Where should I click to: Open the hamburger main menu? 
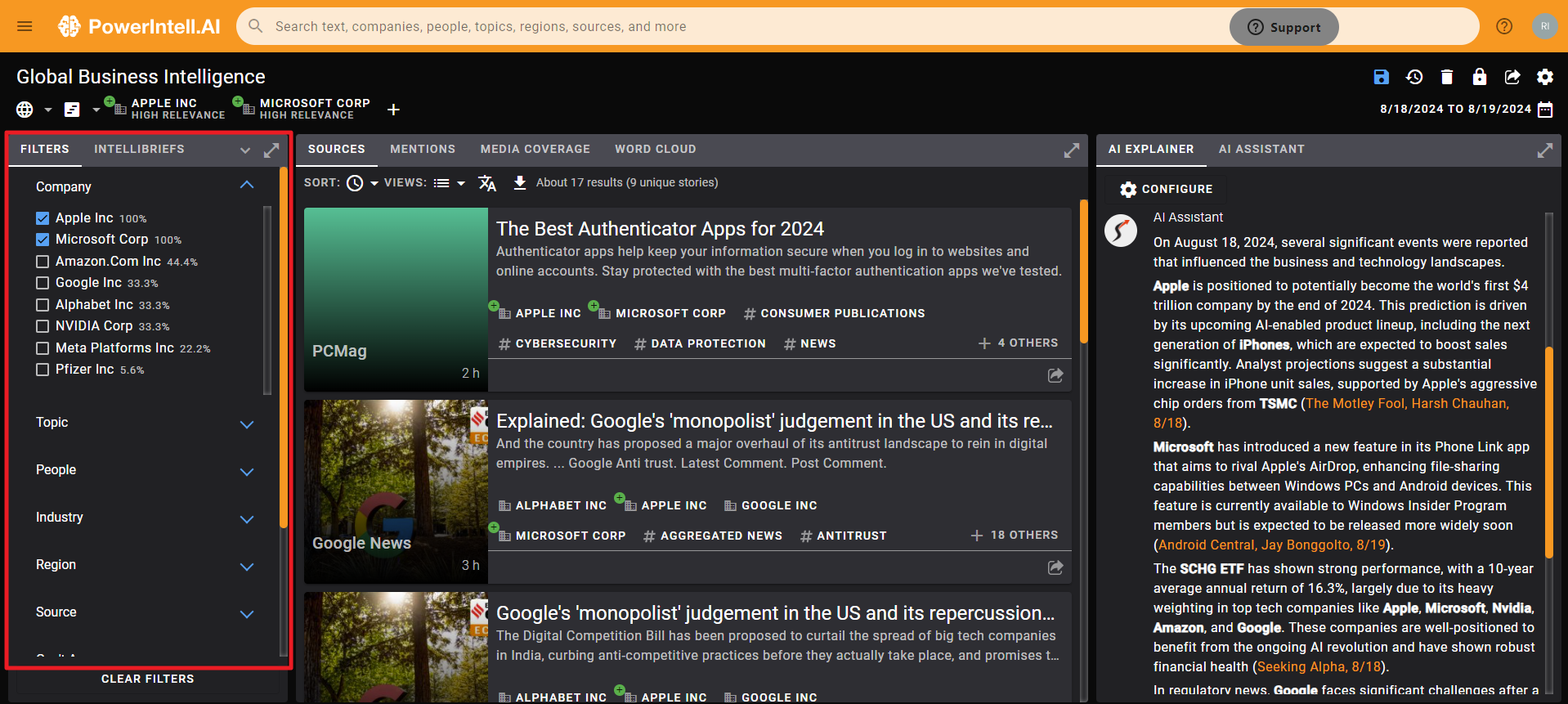[x=25, y=26]
